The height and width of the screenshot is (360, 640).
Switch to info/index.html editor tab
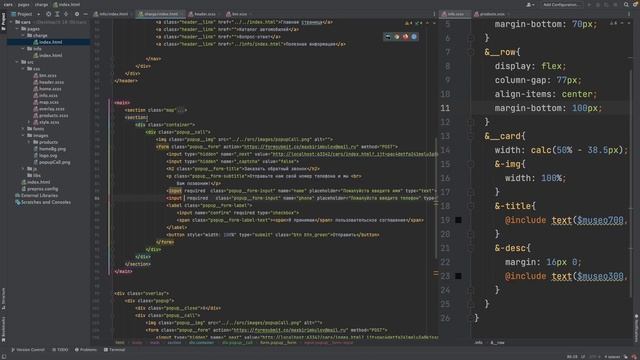pos(111,14)
